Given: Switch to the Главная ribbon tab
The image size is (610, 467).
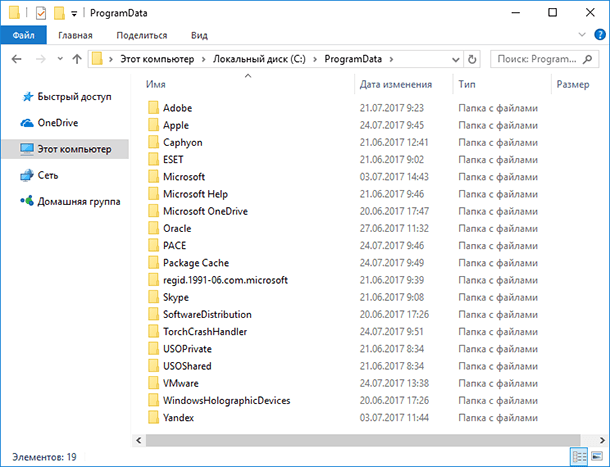Looking at the screenshot, I should [x=75, y=35].
